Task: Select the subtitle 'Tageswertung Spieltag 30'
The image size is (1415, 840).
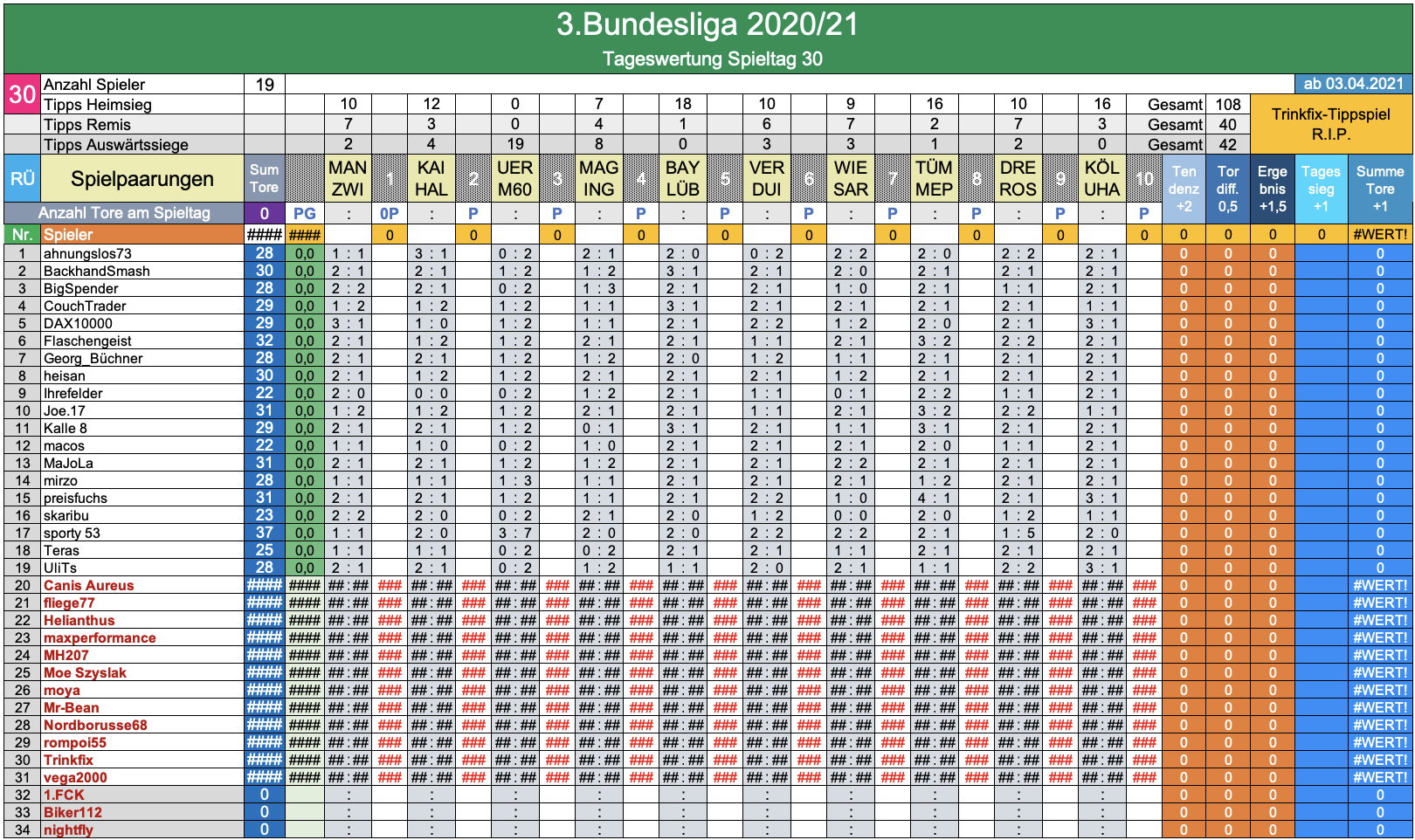Action: (x=712, y=59)
